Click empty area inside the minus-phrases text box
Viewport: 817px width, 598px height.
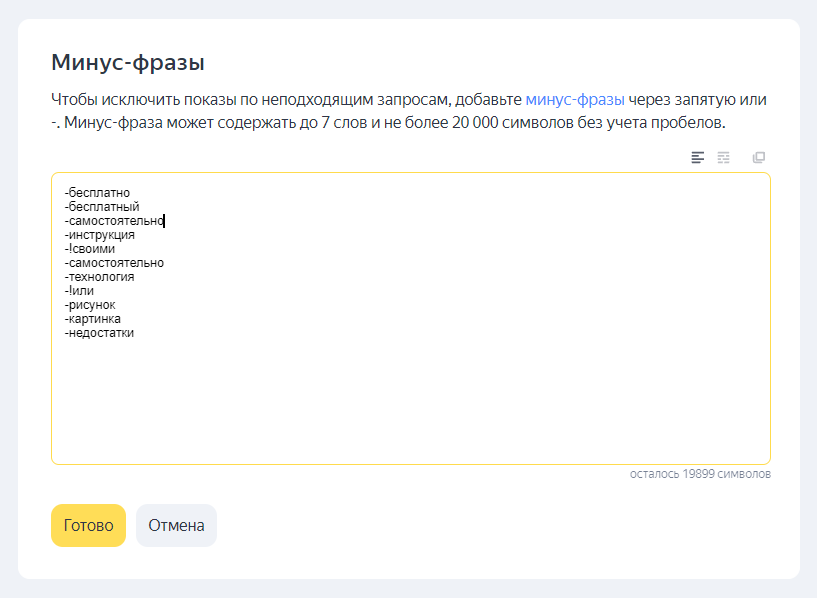tap(410, 400)
